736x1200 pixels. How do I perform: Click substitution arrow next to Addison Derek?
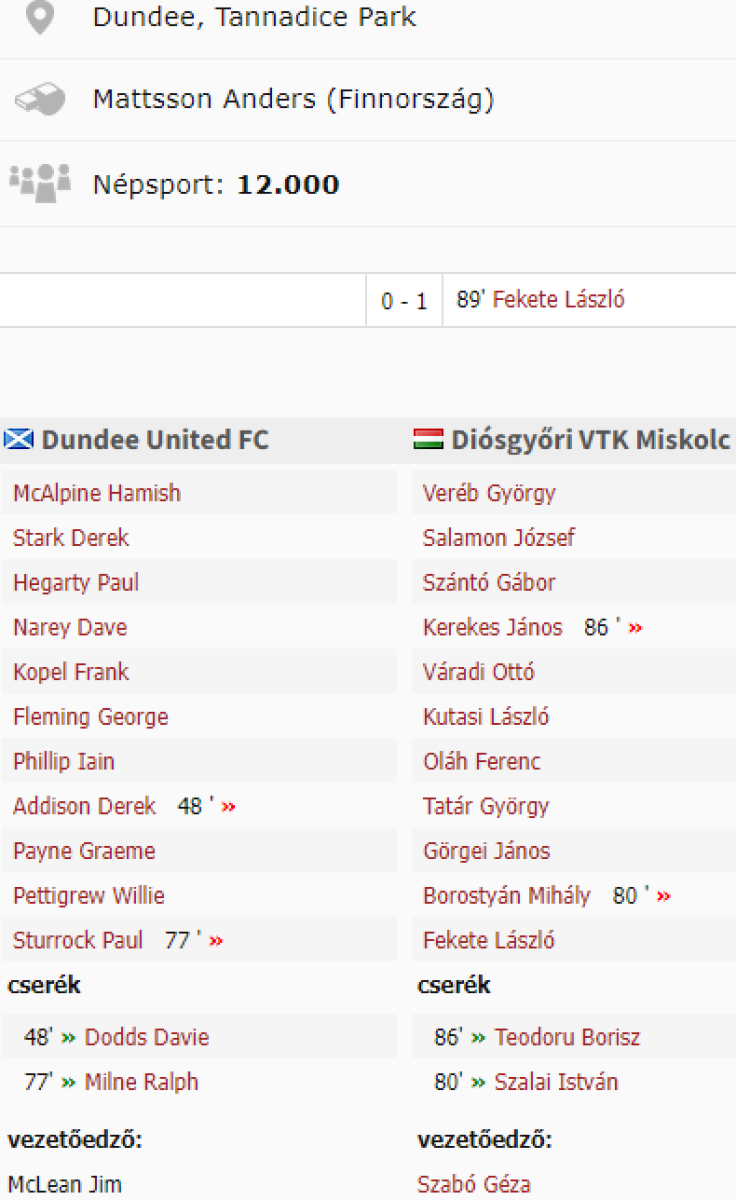pyautogui.click(x=229, y=807)
